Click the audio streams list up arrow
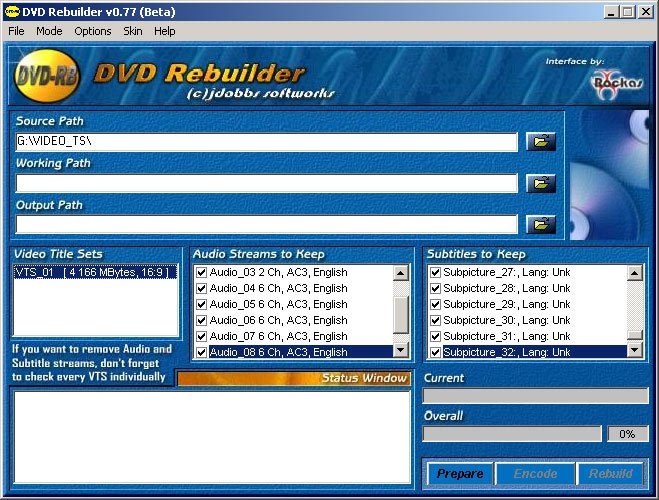659x500 pixels. tap(401, 273)
